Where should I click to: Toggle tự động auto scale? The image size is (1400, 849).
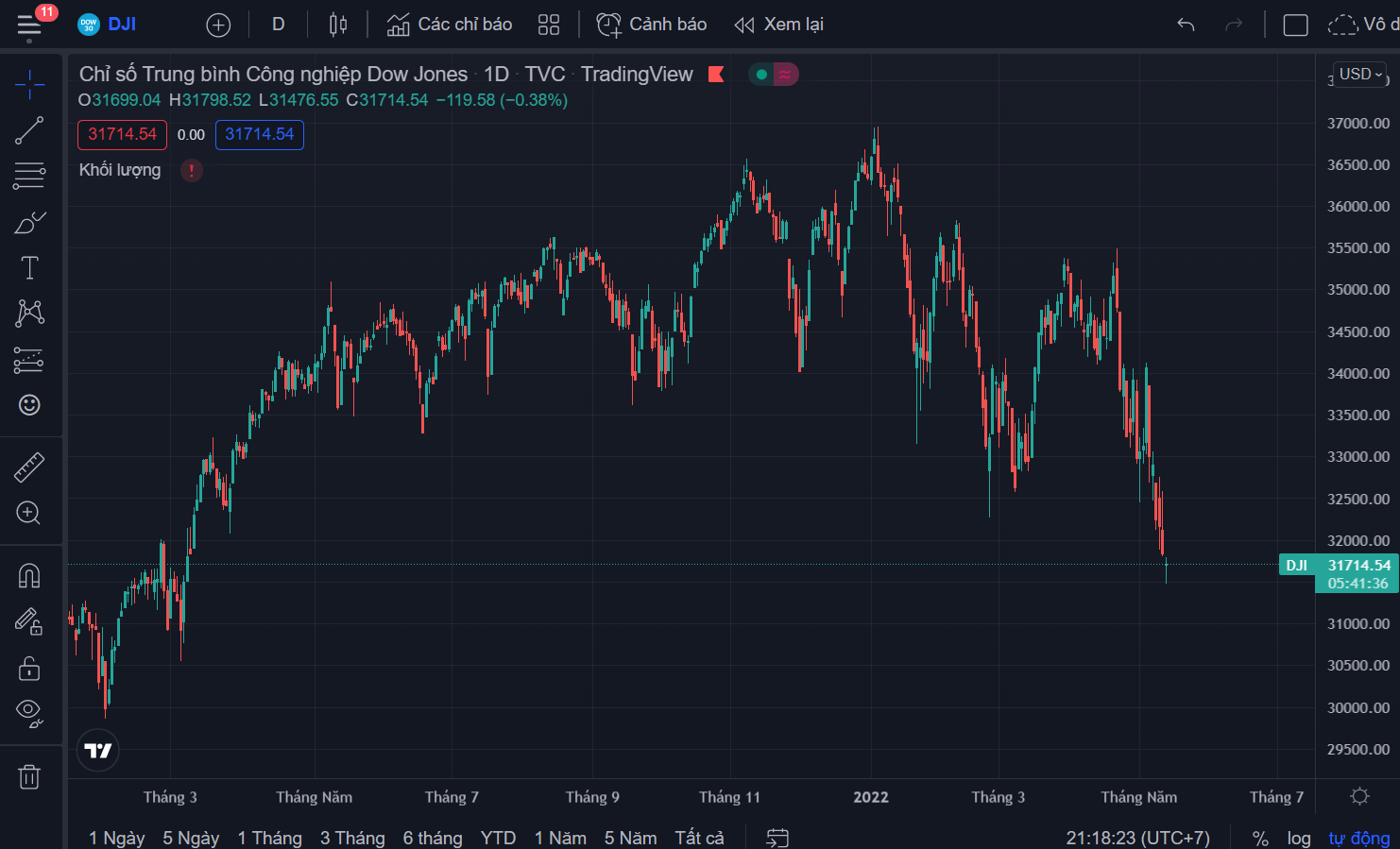pyautogui.click(x=1358, y=838)
